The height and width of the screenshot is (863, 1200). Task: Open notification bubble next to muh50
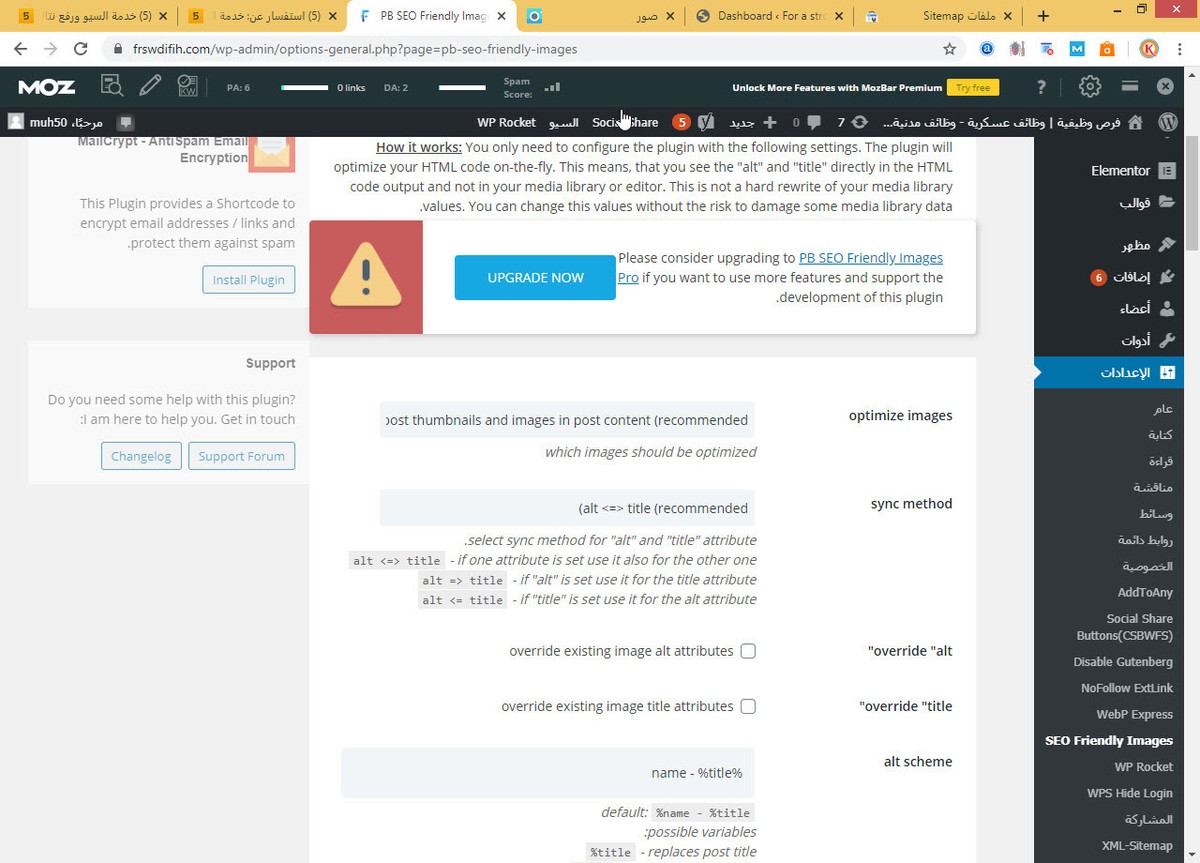125,122
